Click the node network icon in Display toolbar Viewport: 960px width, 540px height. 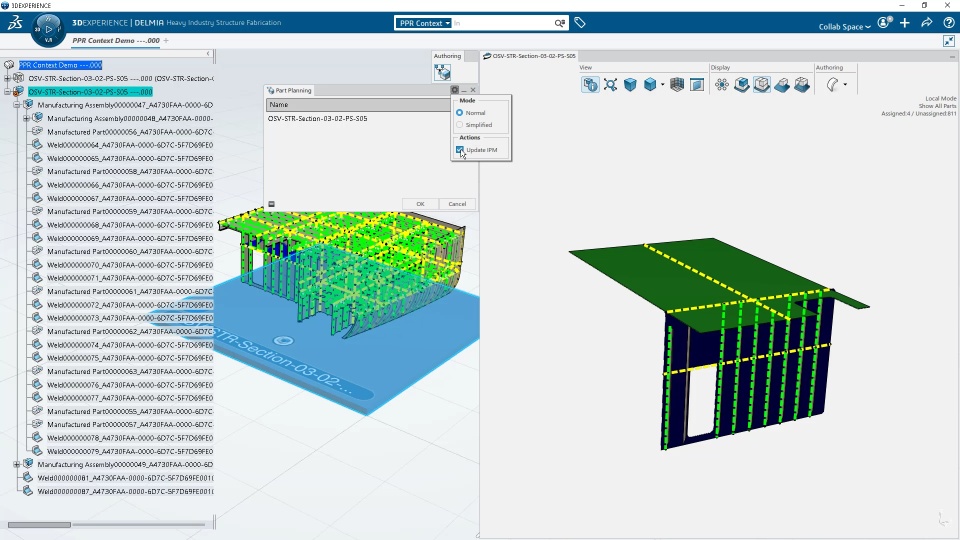pos(722,84)
